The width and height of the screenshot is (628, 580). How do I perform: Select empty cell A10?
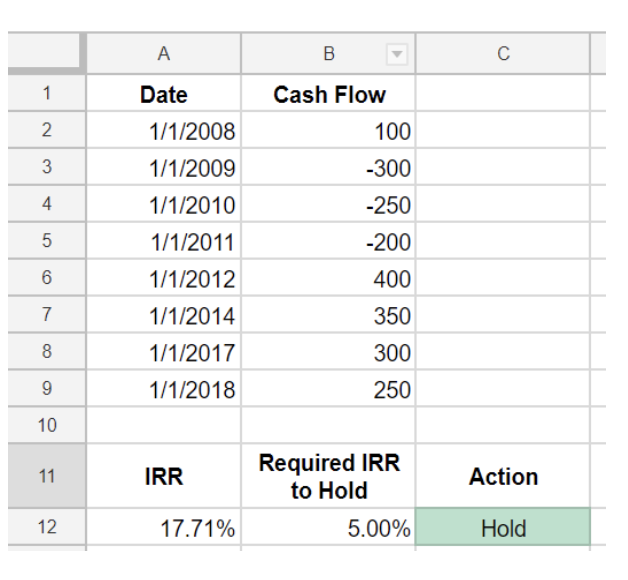(x=163, y=425)
